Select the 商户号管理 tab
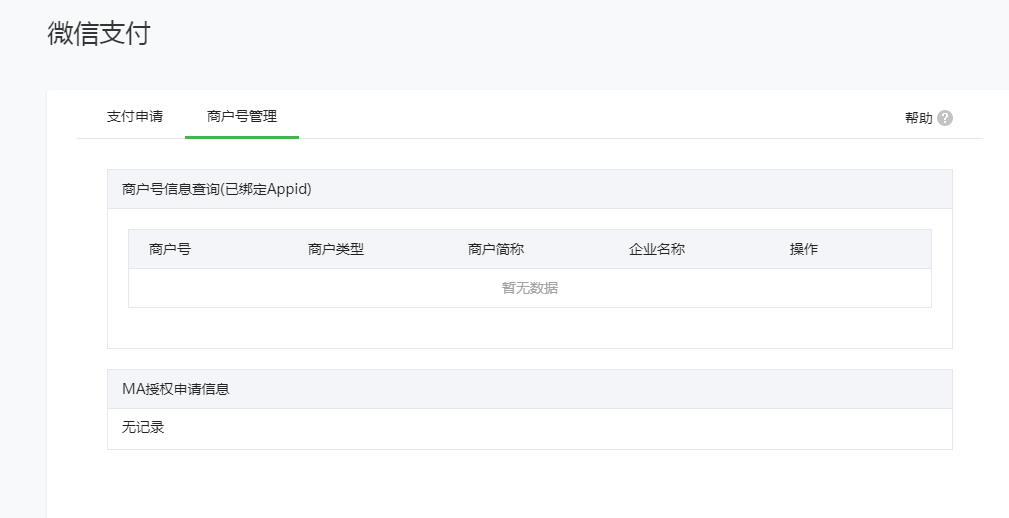This screenshot has width=1009, height=518. click(242, 116)
